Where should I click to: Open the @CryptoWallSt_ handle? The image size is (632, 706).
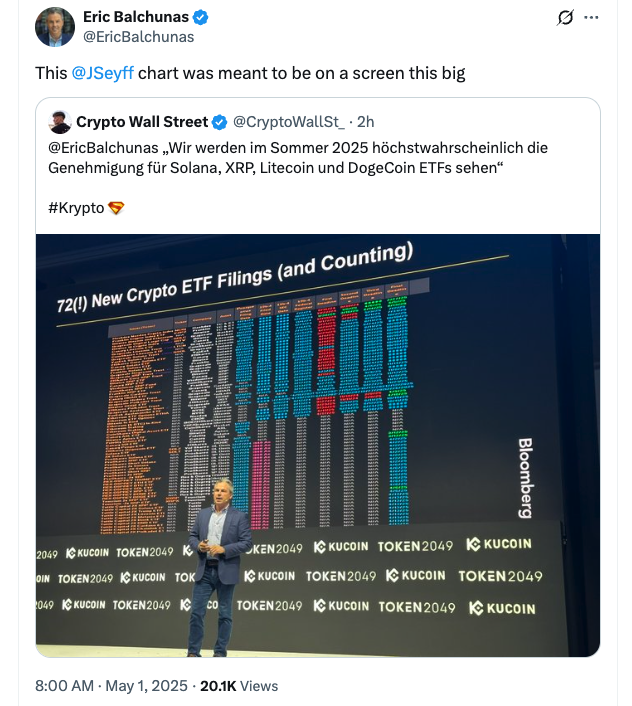(x=288, y=122)
